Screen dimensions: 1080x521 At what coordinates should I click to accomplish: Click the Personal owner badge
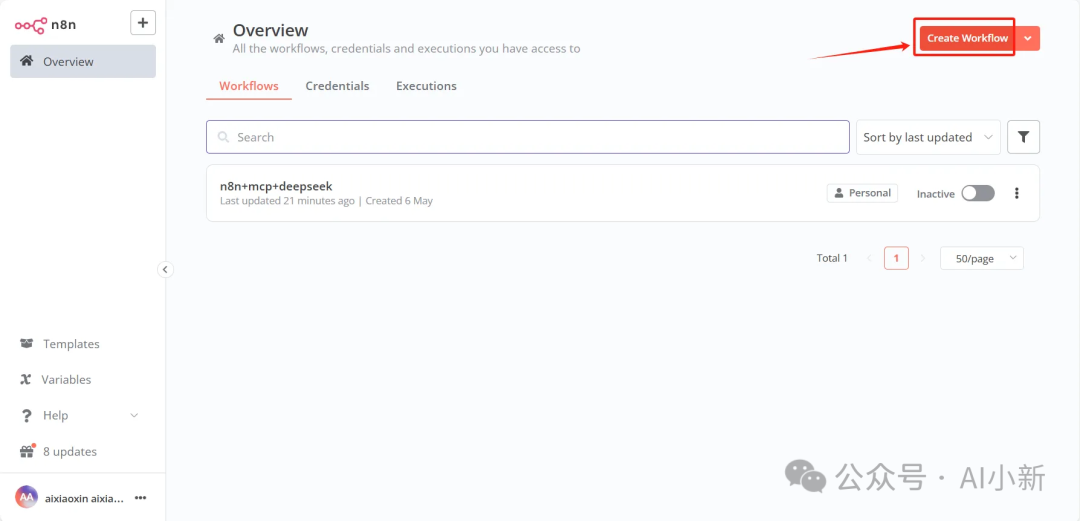[x=862, y=193]
